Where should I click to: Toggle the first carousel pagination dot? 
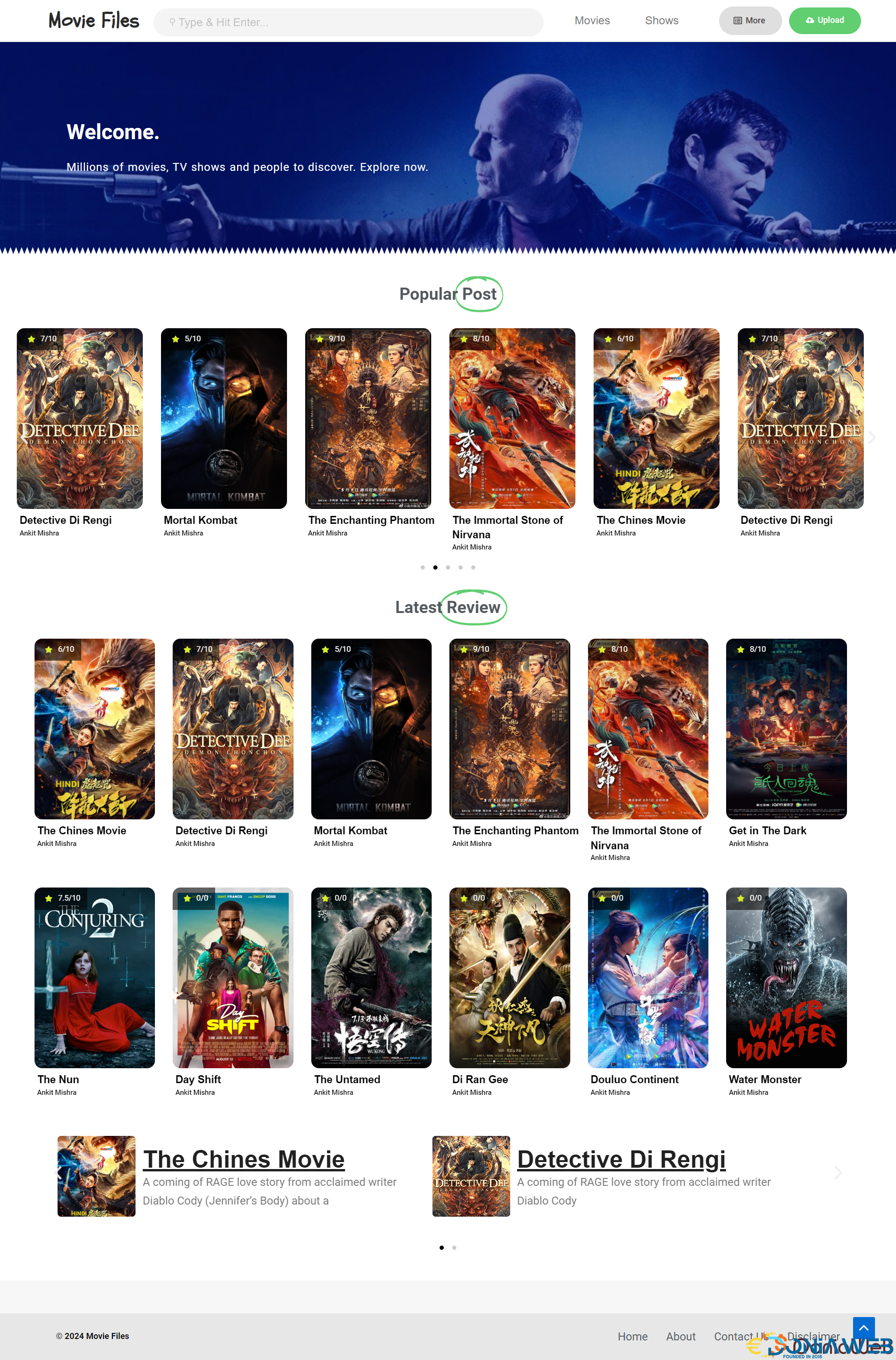423,567
